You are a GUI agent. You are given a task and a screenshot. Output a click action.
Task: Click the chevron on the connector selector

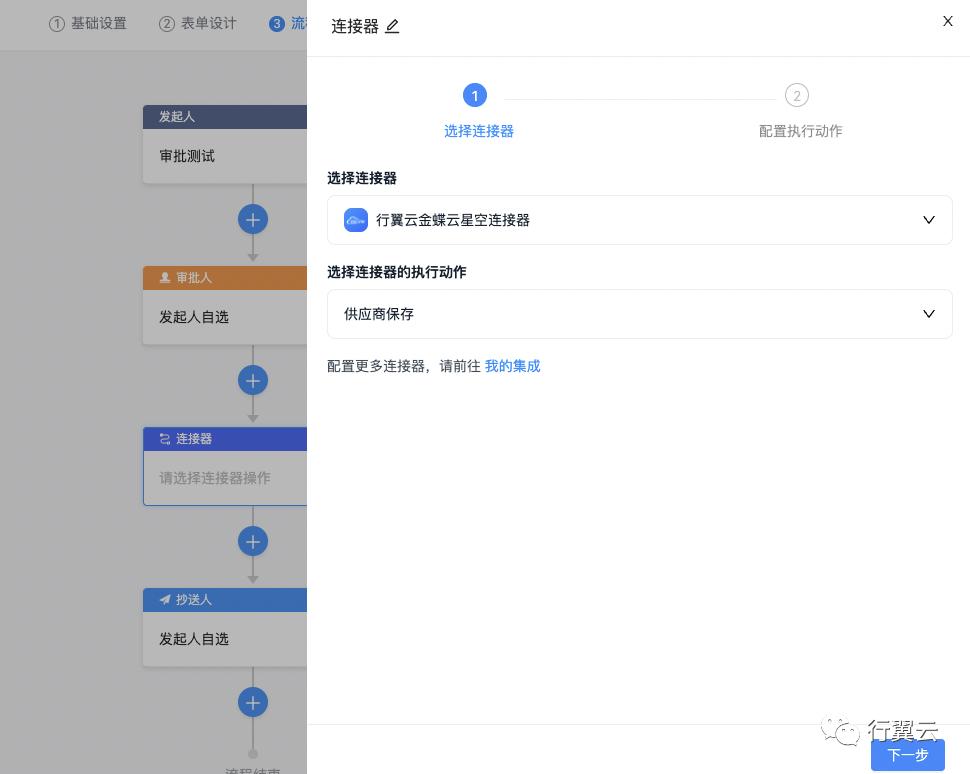coord(928,220)
